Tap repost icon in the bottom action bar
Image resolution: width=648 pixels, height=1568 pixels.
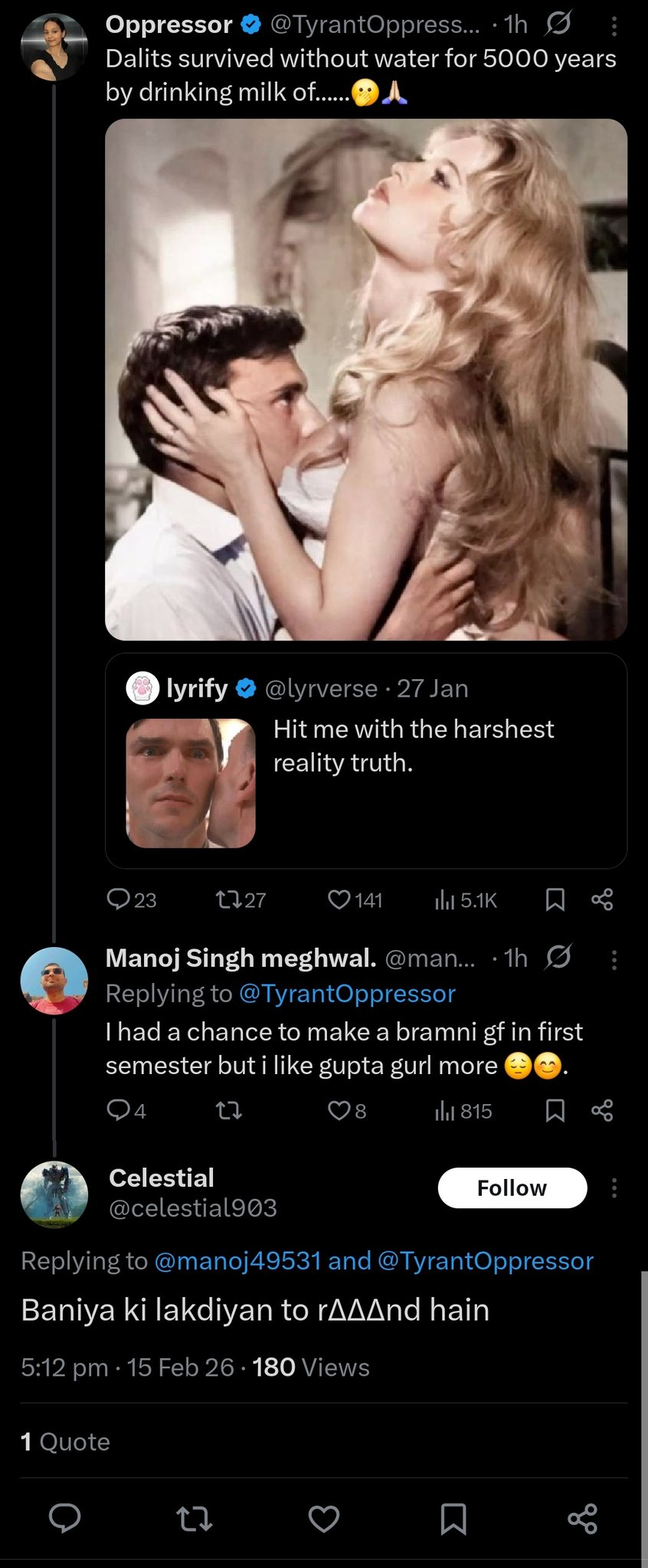194,1518
